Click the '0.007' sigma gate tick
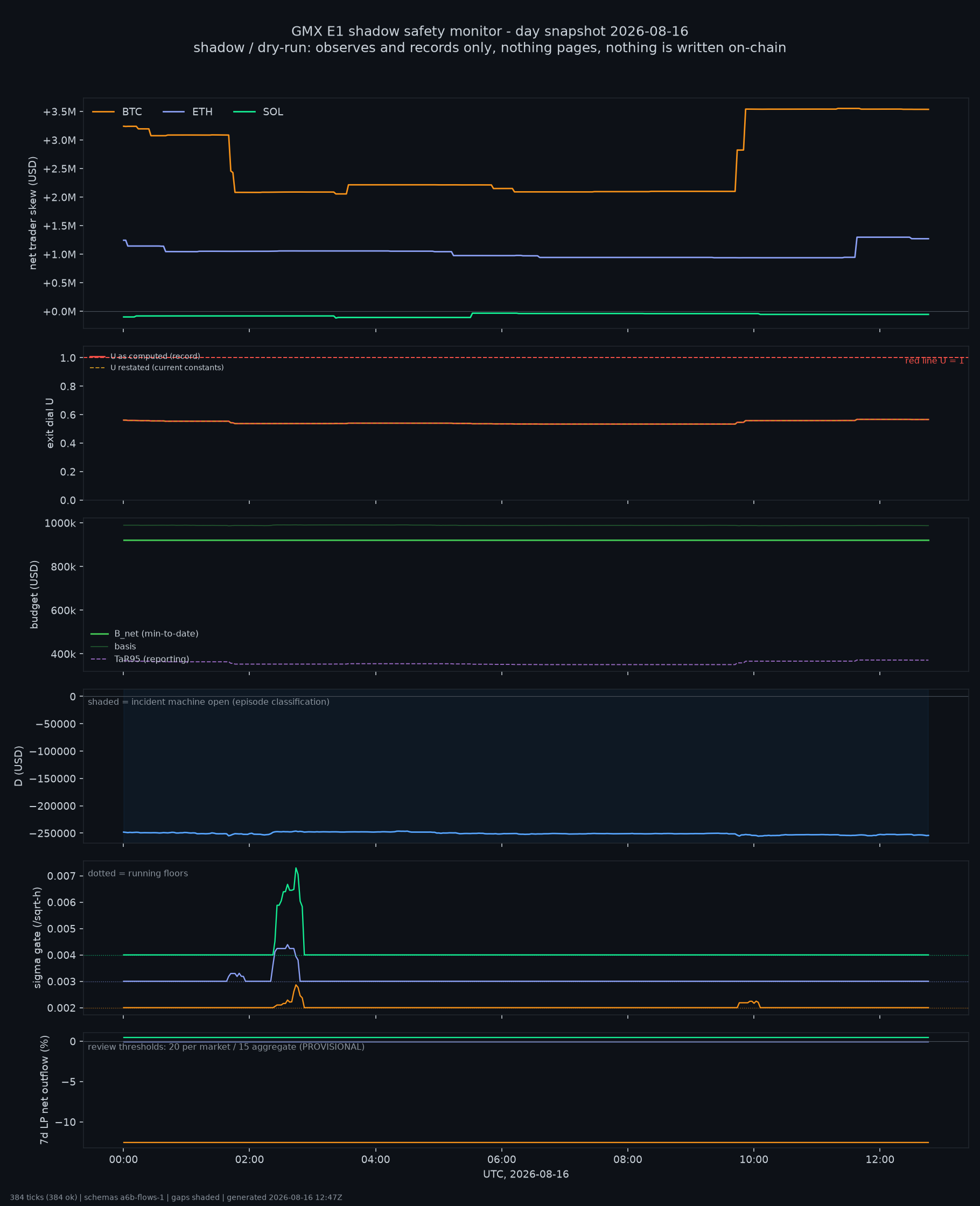 click(61, 877)
